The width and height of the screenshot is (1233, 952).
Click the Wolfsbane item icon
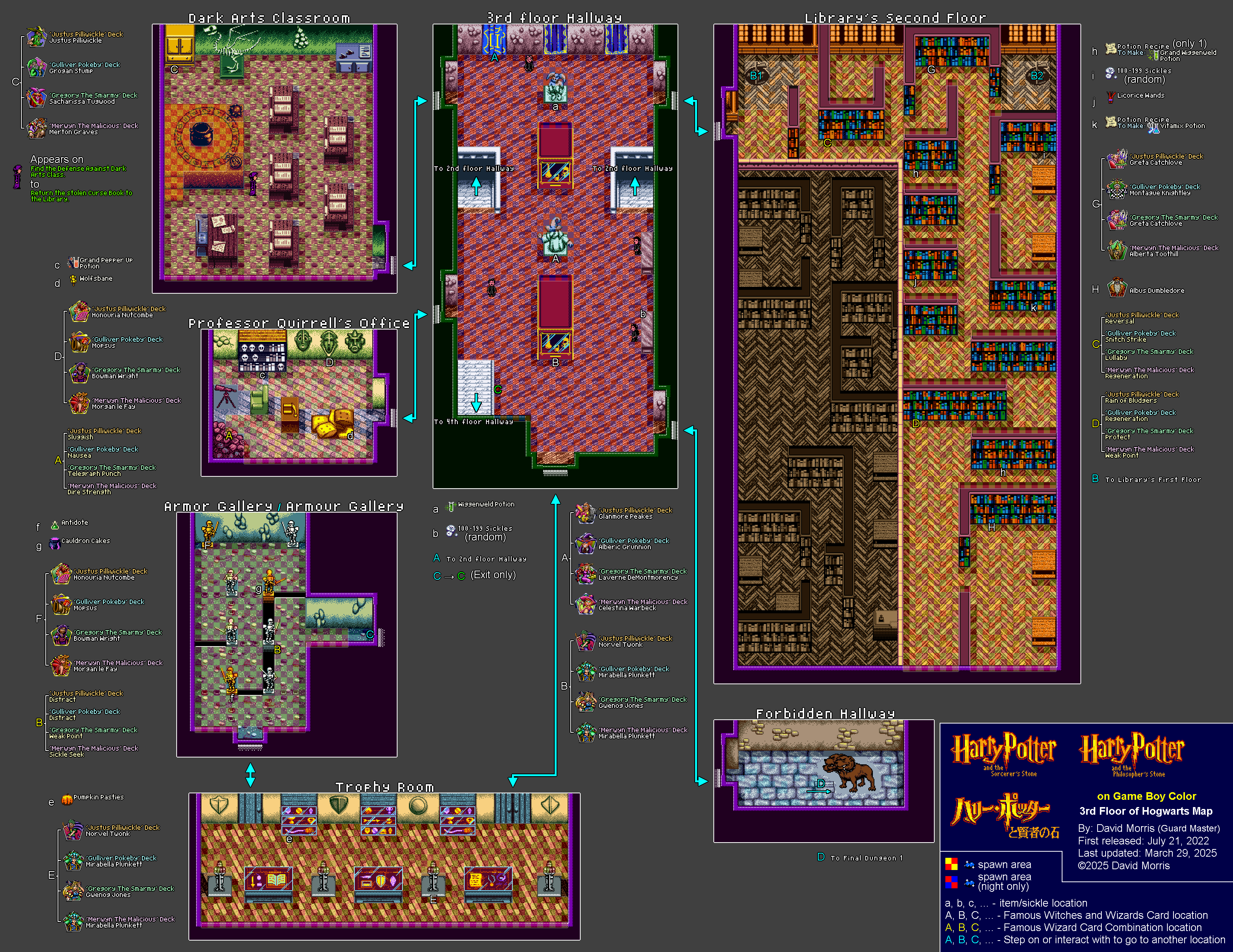73,279
